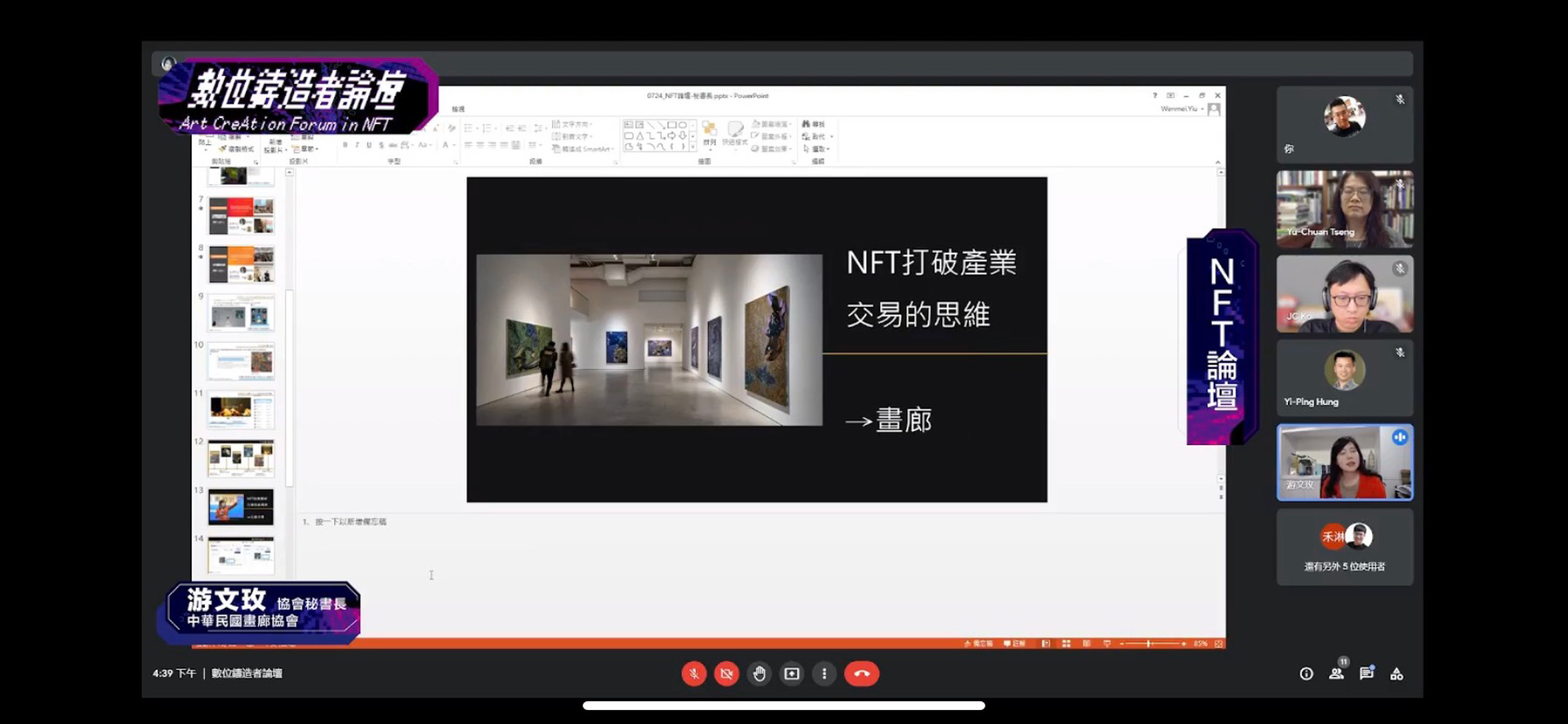Screen dimensions: 1568x724
Task: Click the present screen button
Action: tap(791, 673)
